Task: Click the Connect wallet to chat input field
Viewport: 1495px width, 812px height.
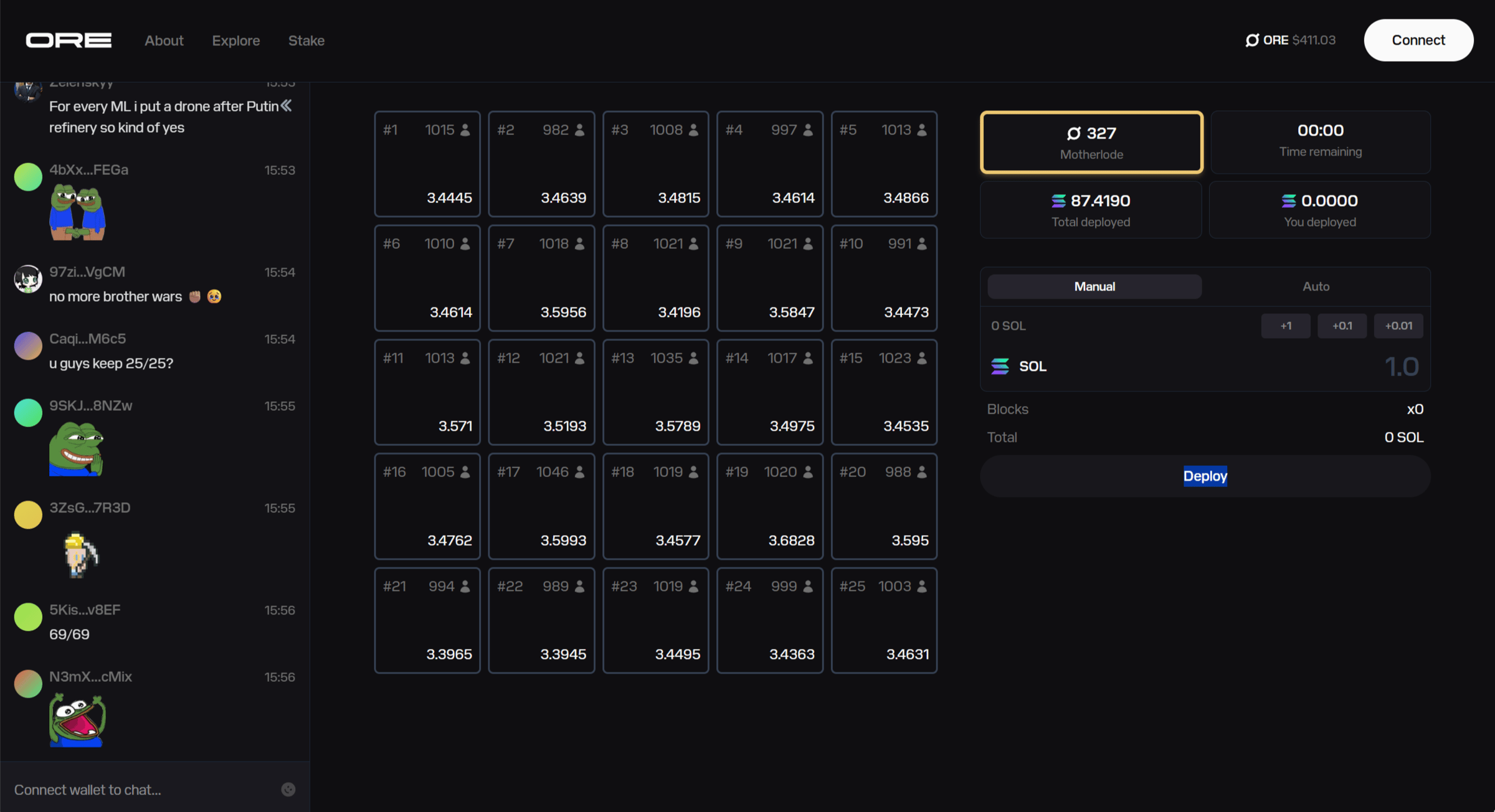Action: click(125, 789)
